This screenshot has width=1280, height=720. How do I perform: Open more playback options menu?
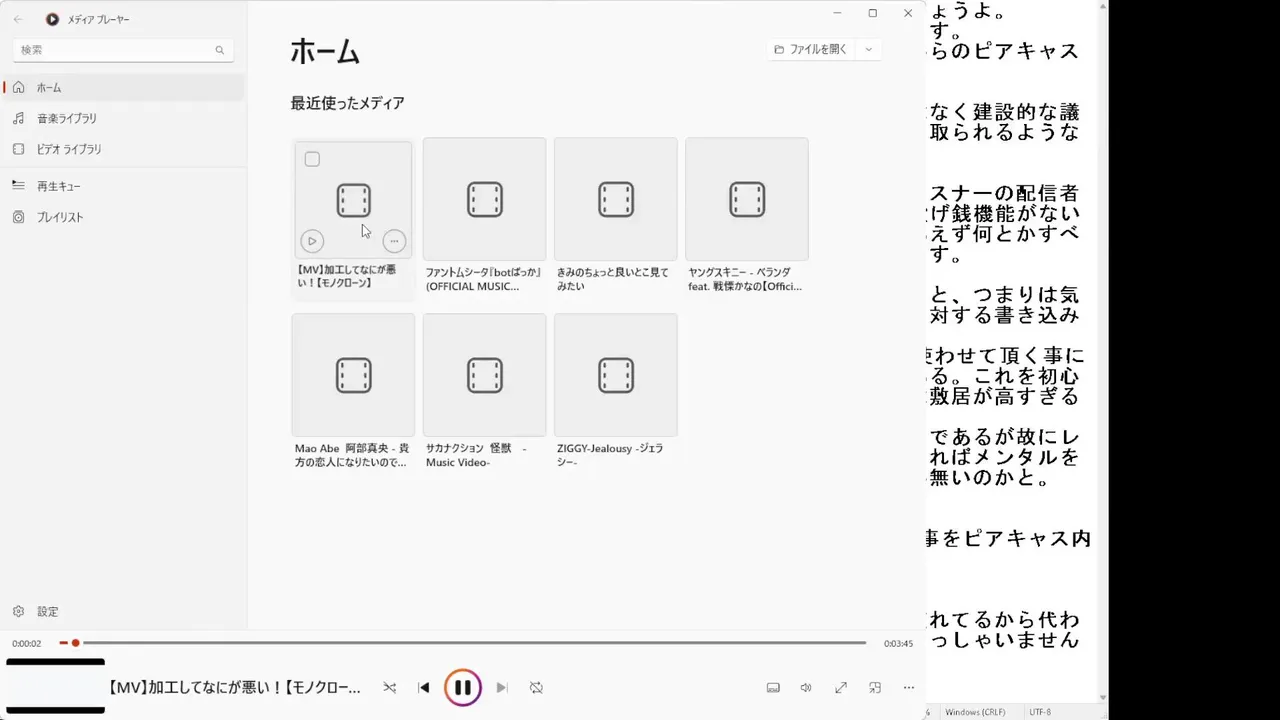909,688
